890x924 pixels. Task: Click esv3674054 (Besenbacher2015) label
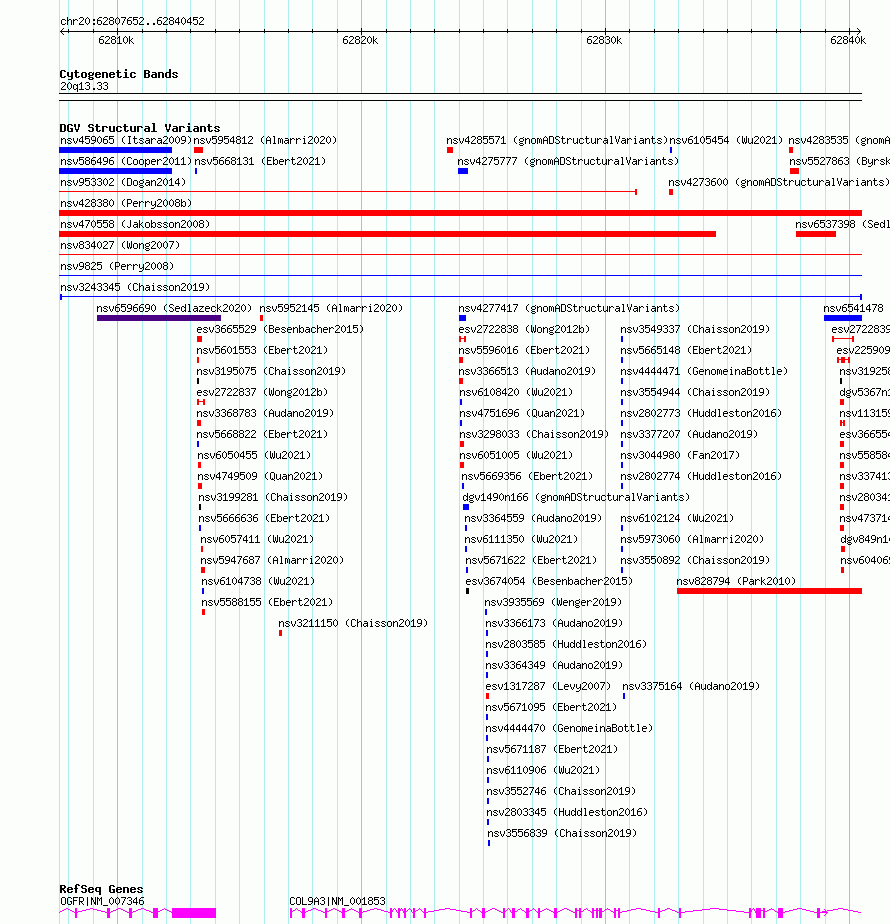(x=549, y=582)
